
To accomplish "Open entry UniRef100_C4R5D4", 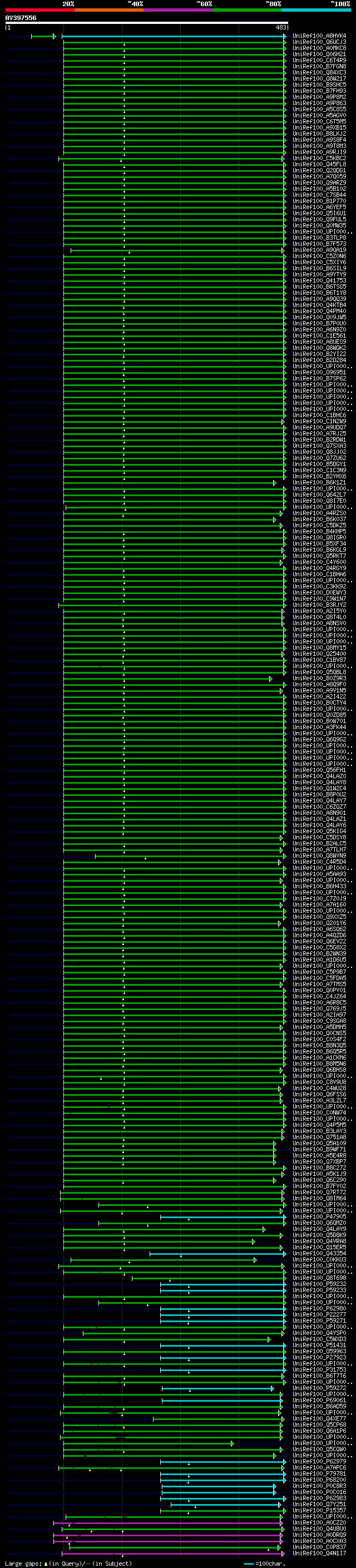I will (x=319, y=862).
